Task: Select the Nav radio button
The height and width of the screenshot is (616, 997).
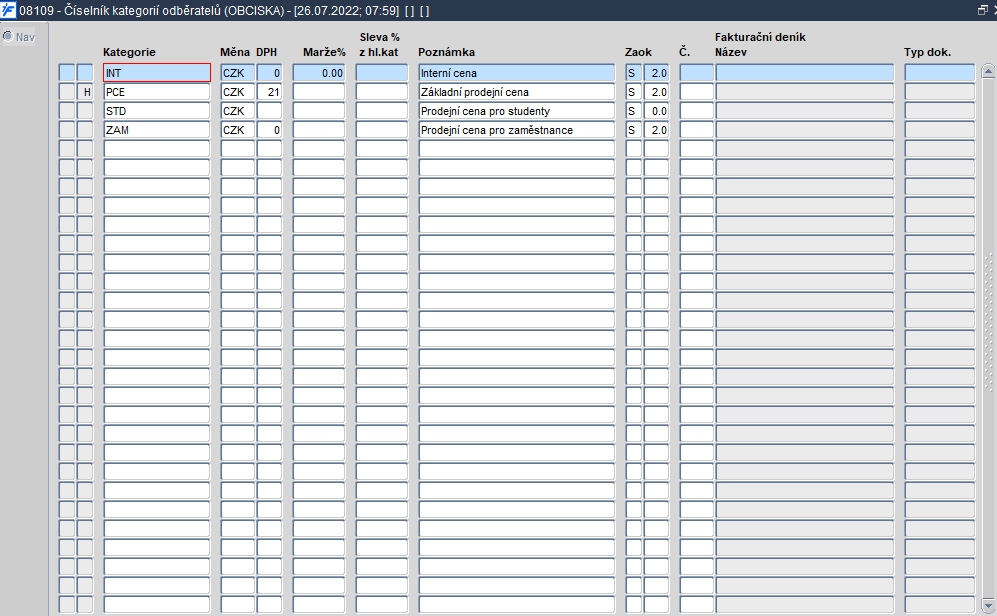Action: tap(8, 36)
